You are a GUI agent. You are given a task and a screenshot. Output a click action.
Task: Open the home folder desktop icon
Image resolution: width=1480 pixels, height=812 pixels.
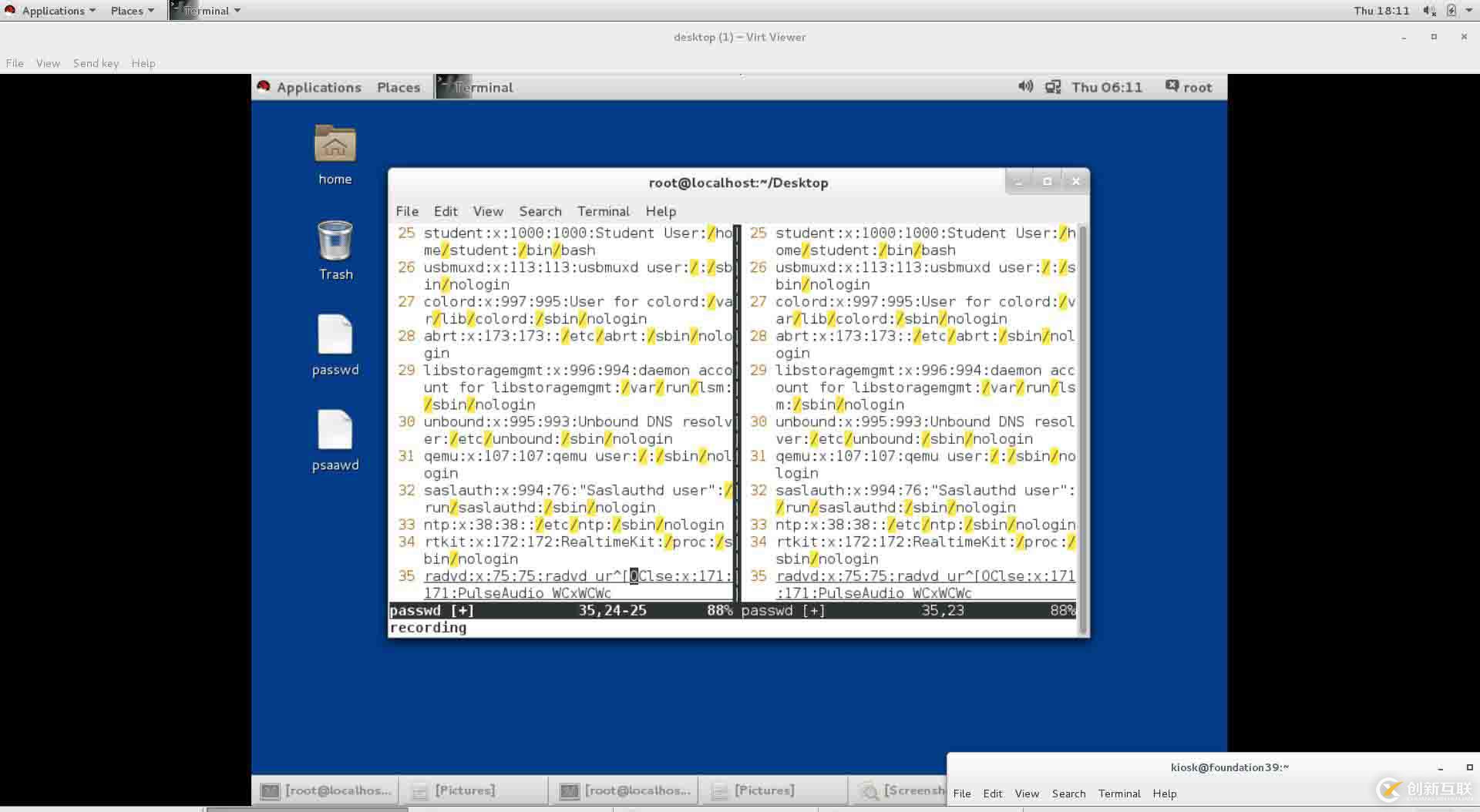(x=335, y=145)
